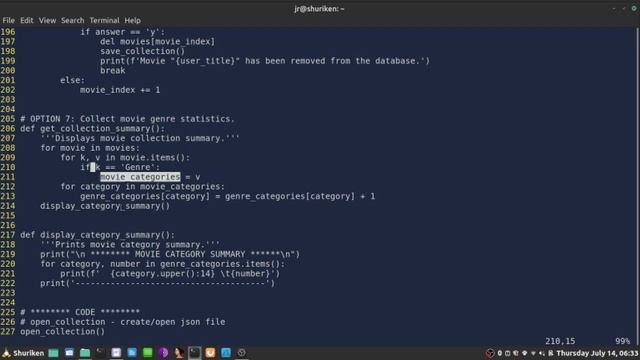Open the Help menu
Screen dimensions: 640x360
point(132,20)
